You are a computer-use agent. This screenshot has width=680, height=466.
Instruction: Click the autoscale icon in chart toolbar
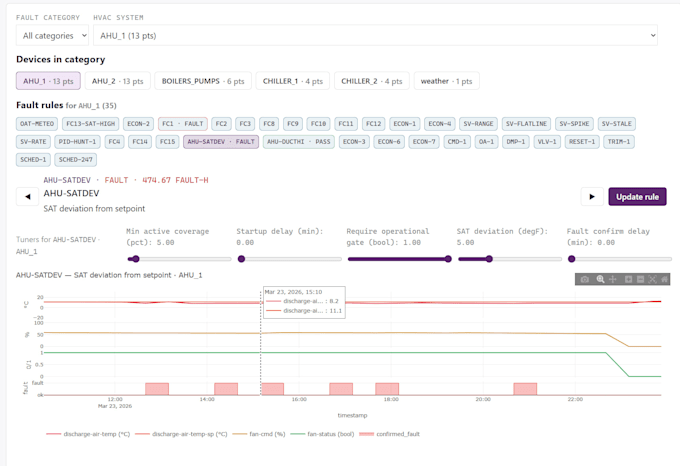coord(653,280)
